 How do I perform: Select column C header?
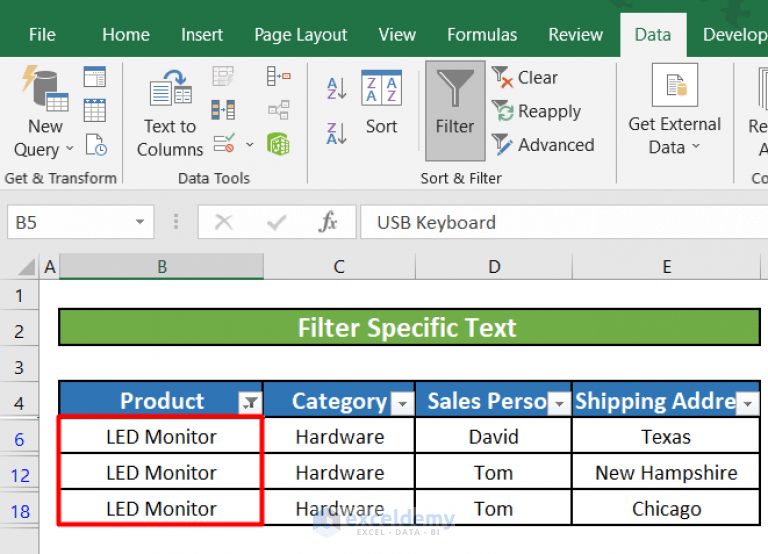tap(339, 267)
